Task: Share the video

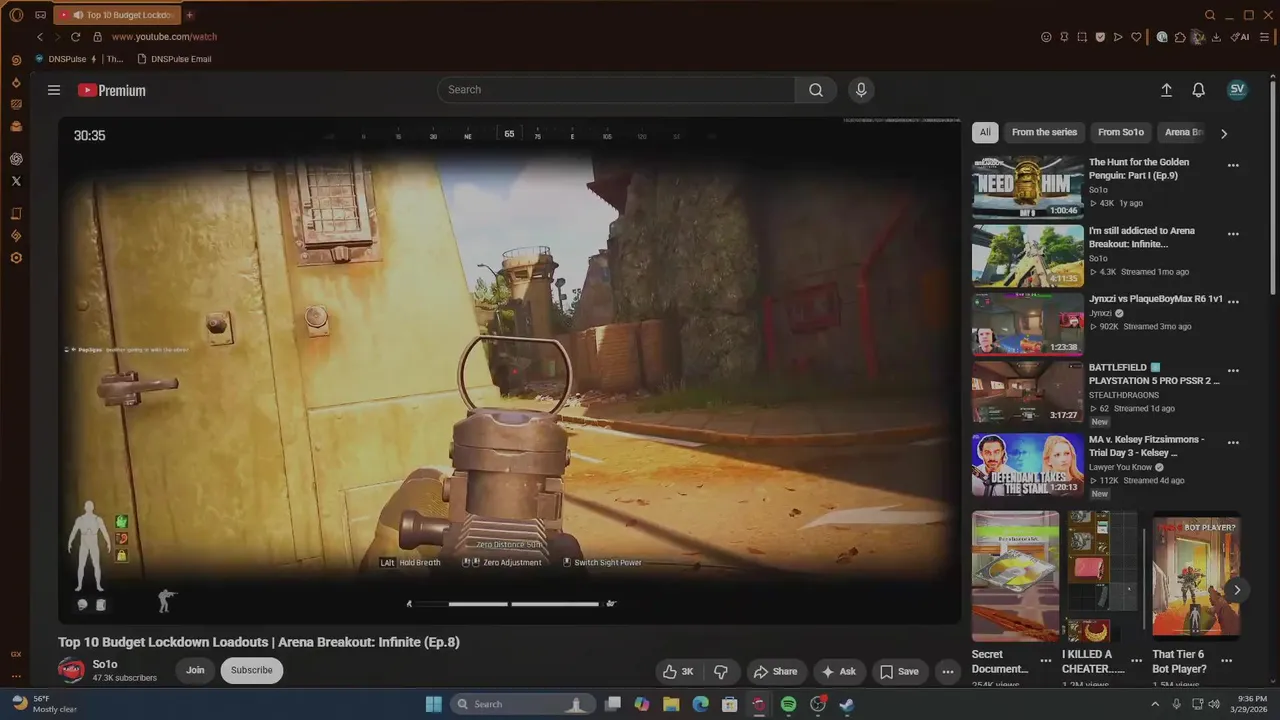Action: pos(776,671)
